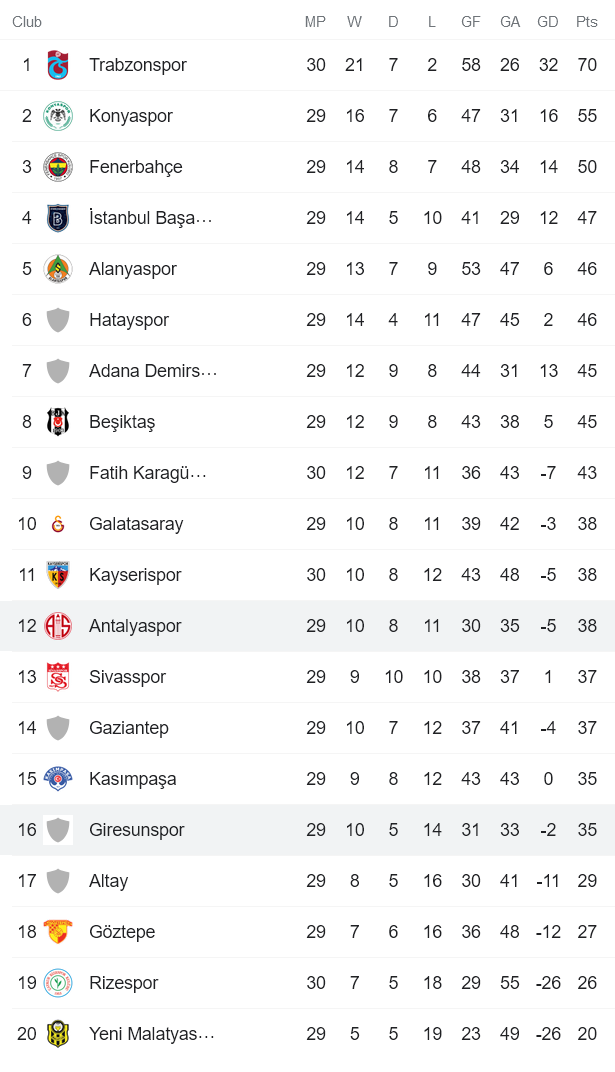The image size is (615, 1072).
Task: Click the Kayserispor club badge
Action: (59, 575)
